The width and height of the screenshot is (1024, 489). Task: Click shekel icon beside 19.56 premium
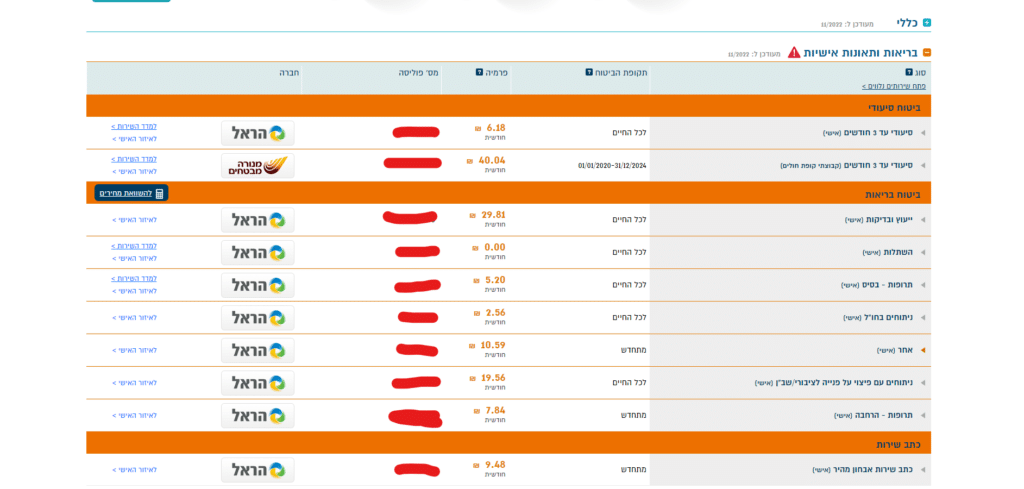(x=472, y=378)
